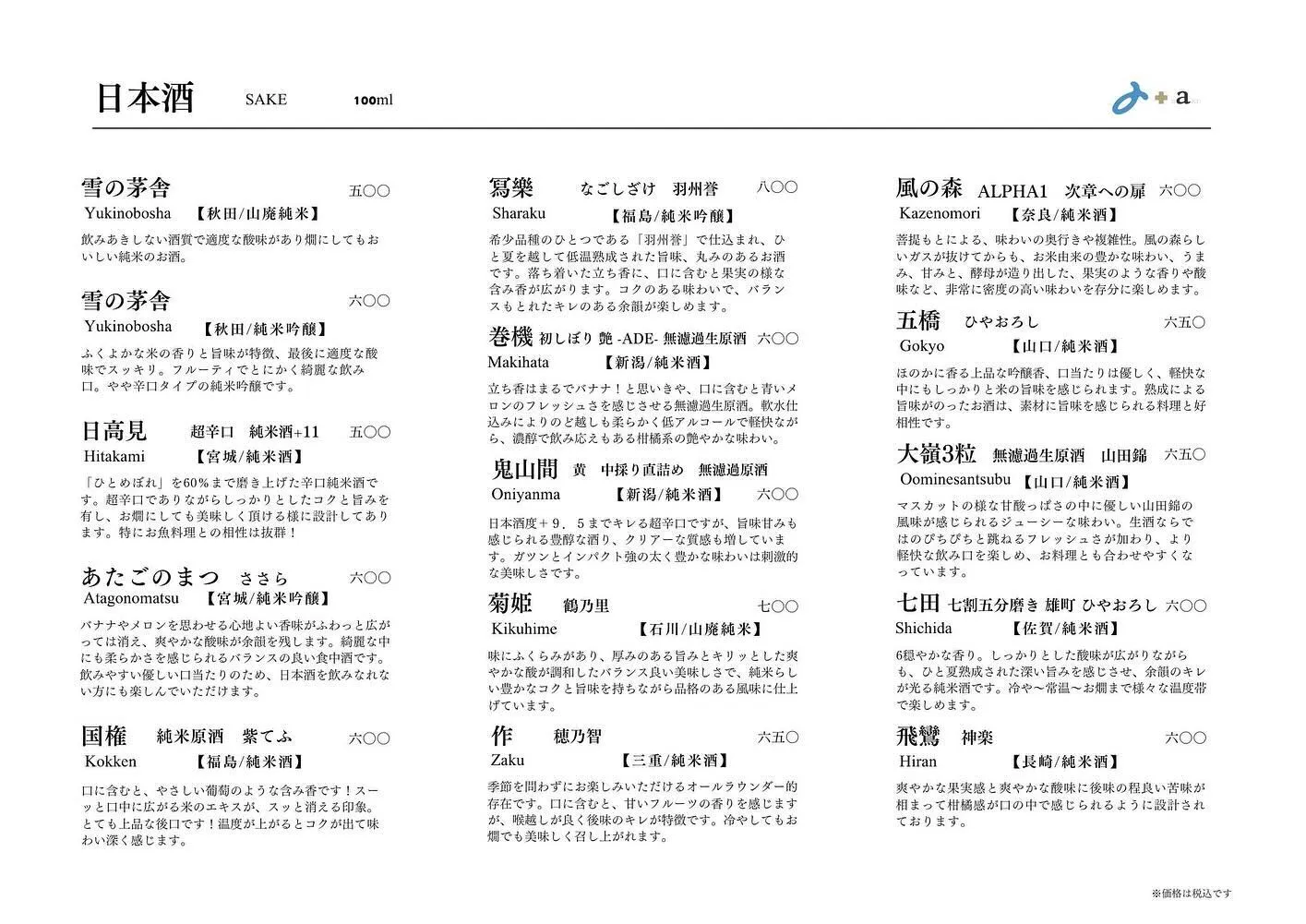Click the 八〇〇 price of 冩樂
This screenshot has height=924, width=1306.
coord(777,187)
